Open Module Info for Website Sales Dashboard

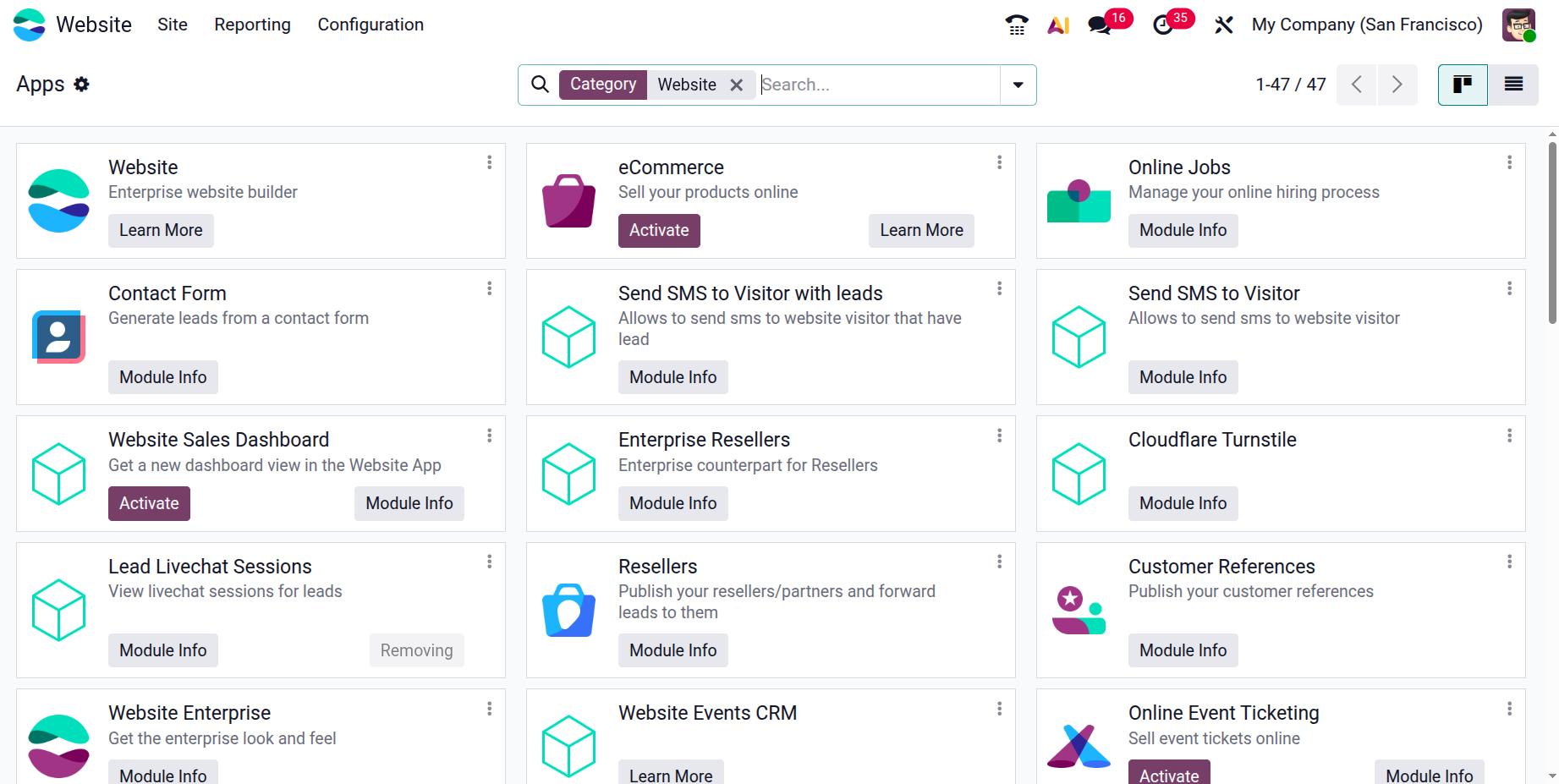(409, 503)
